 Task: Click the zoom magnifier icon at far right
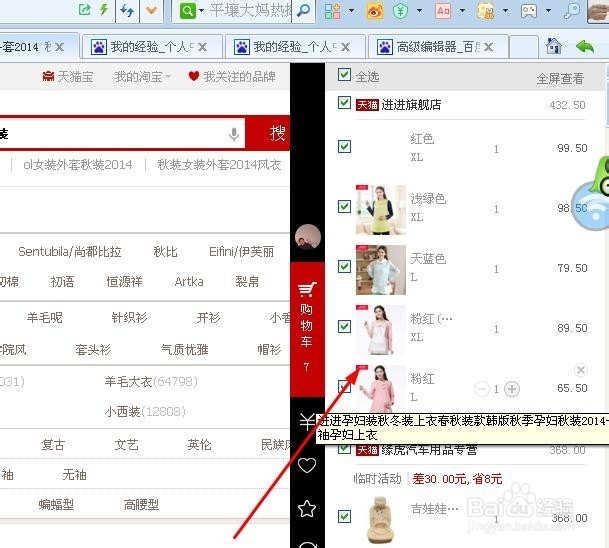[571, 11]
